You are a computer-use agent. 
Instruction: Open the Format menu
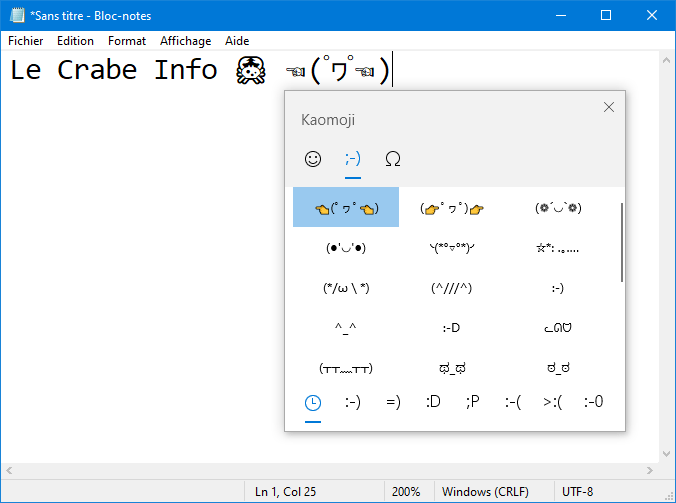(x=127, y=41)
